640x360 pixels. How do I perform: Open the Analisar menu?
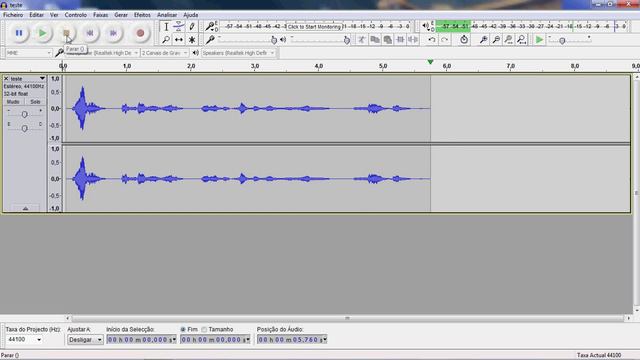(x=167, y=15)
